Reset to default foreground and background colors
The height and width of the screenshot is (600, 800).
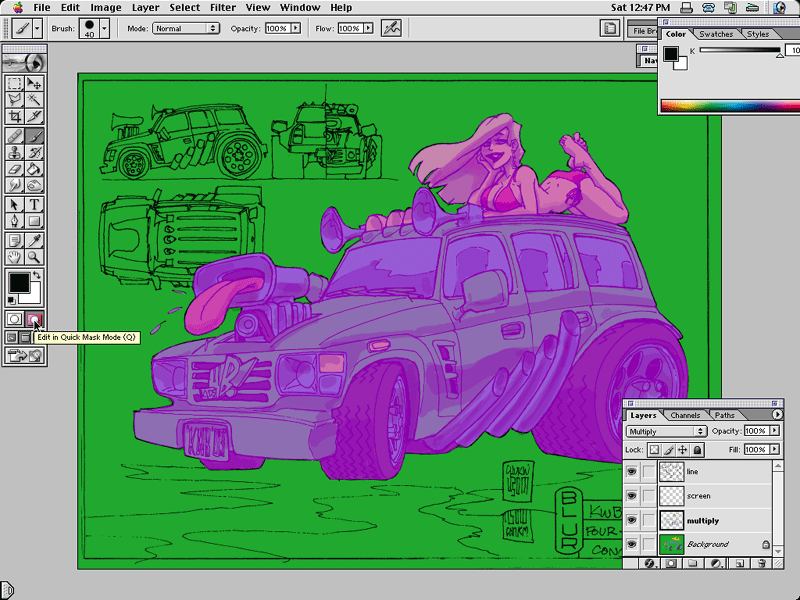click(11, 301)
